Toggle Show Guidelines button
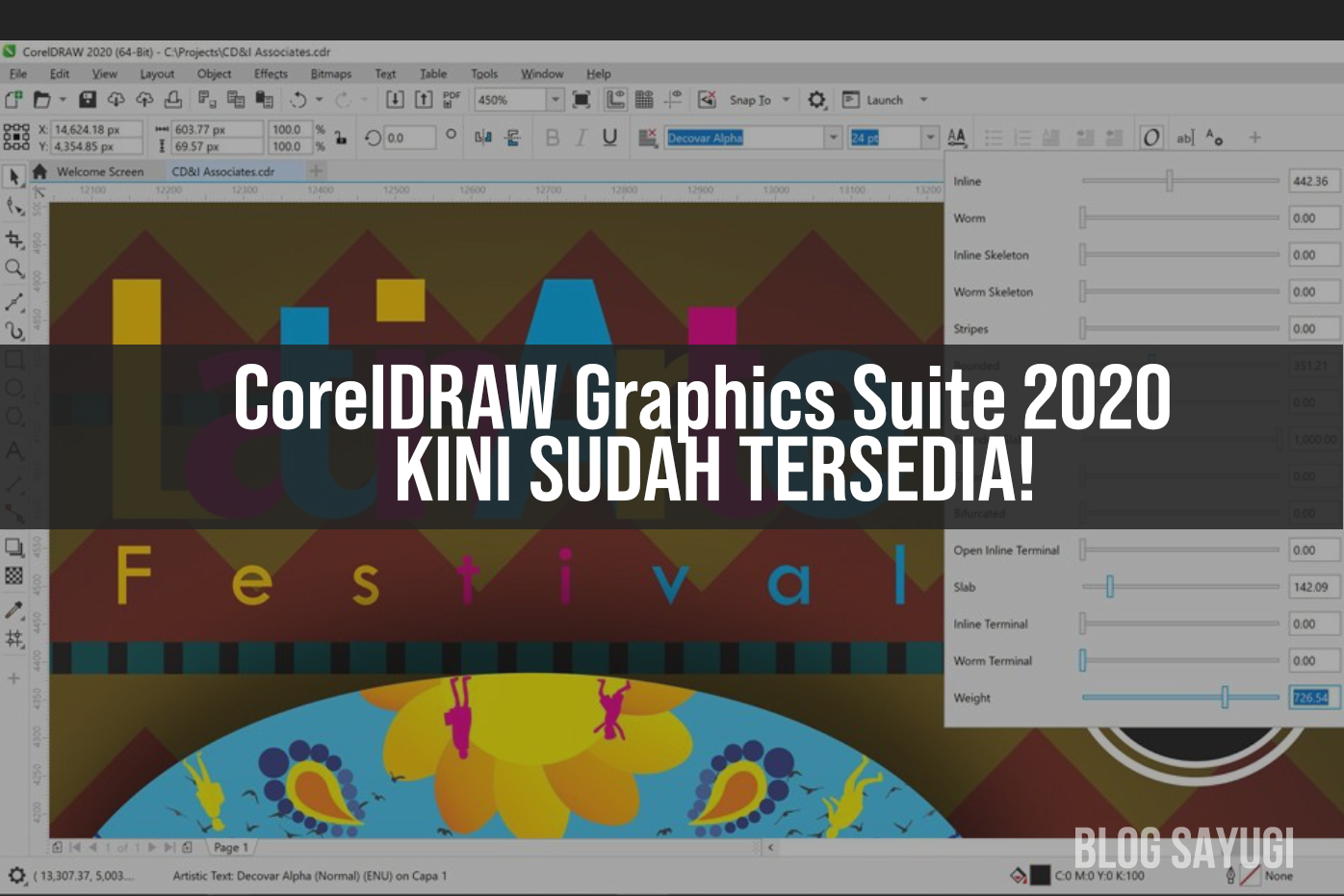The height and width of the screenshot is (896, 1344). (673, 99)
